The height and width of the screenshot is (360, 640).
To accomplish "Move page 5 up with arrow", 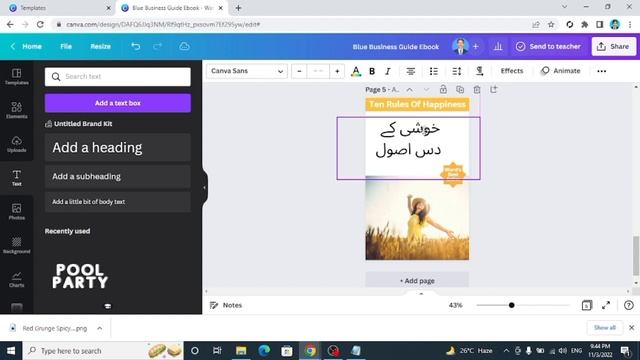I will point(409,89).
